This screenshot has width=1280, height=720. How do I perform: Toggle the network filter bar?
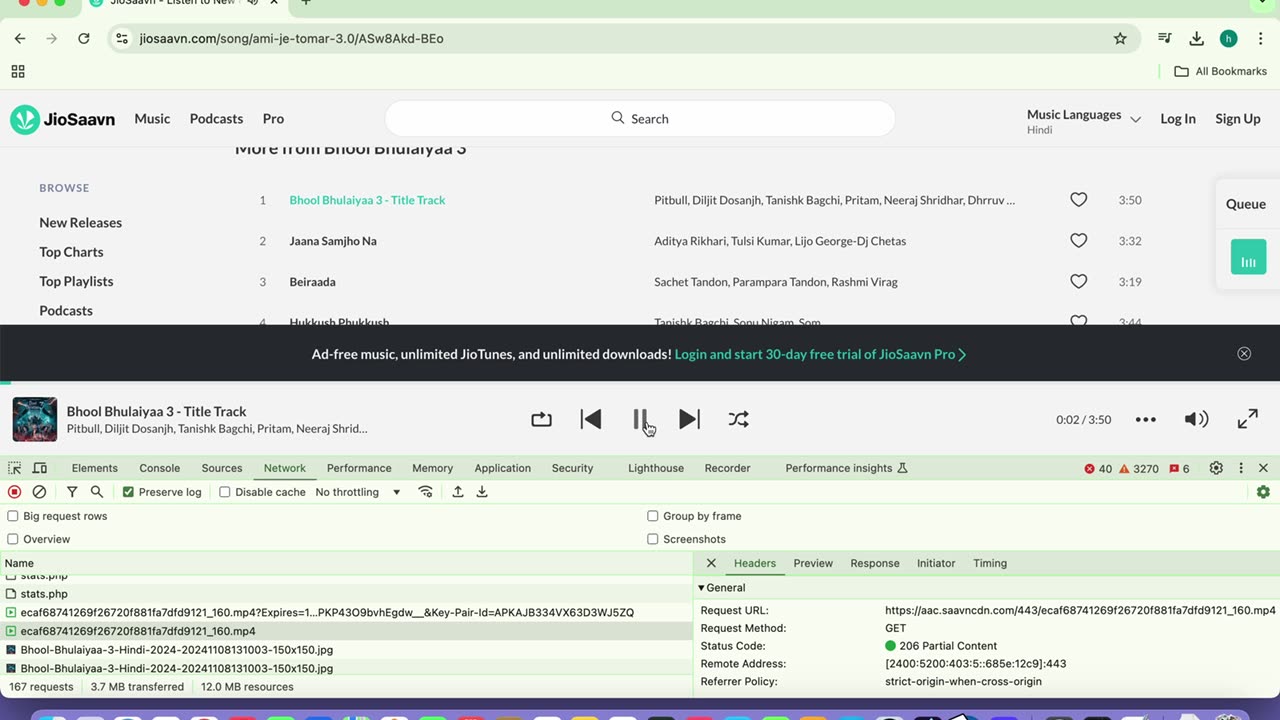[x=72, y=492]
